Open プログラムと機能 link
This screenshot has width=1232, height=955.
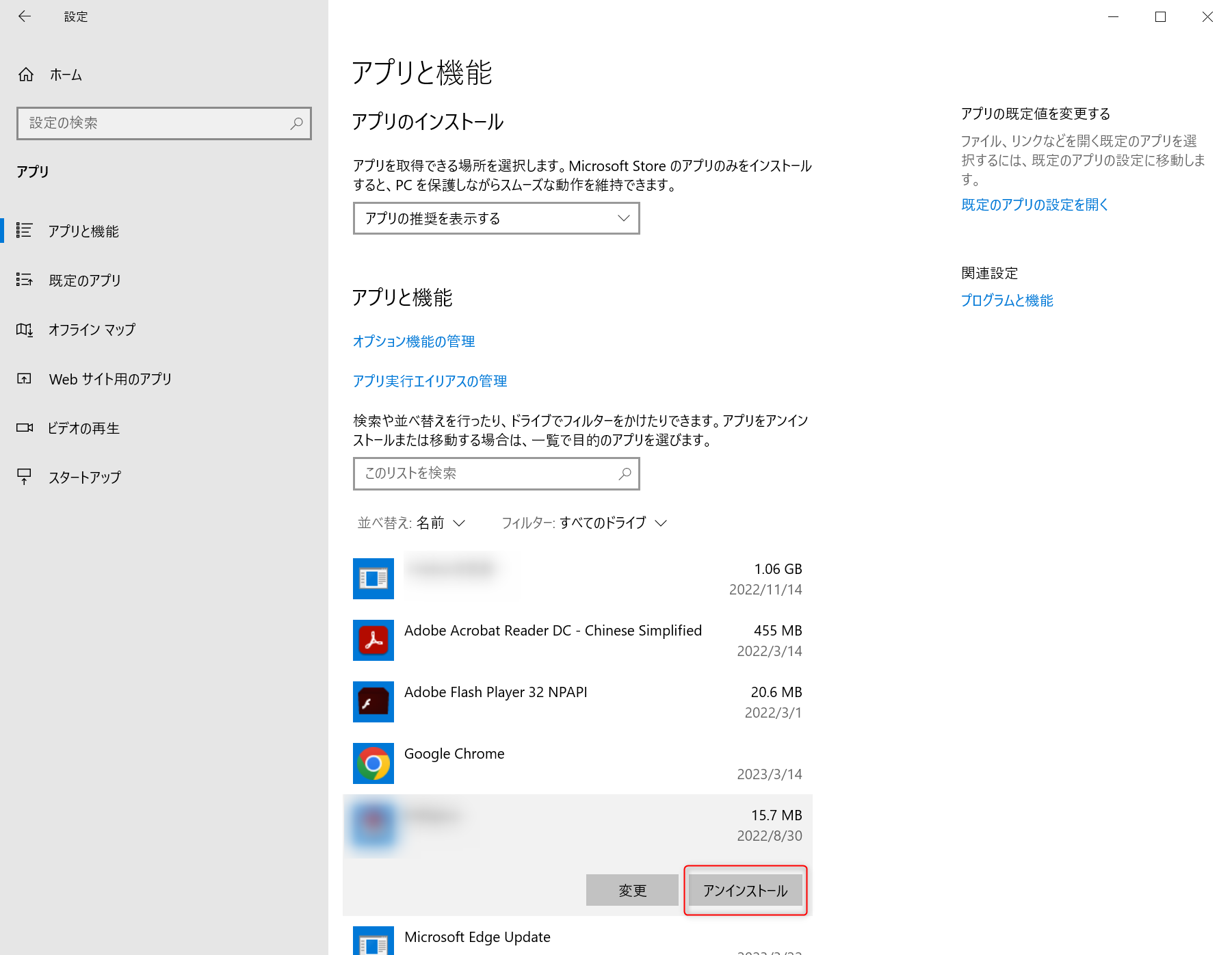click(1007, 300)
